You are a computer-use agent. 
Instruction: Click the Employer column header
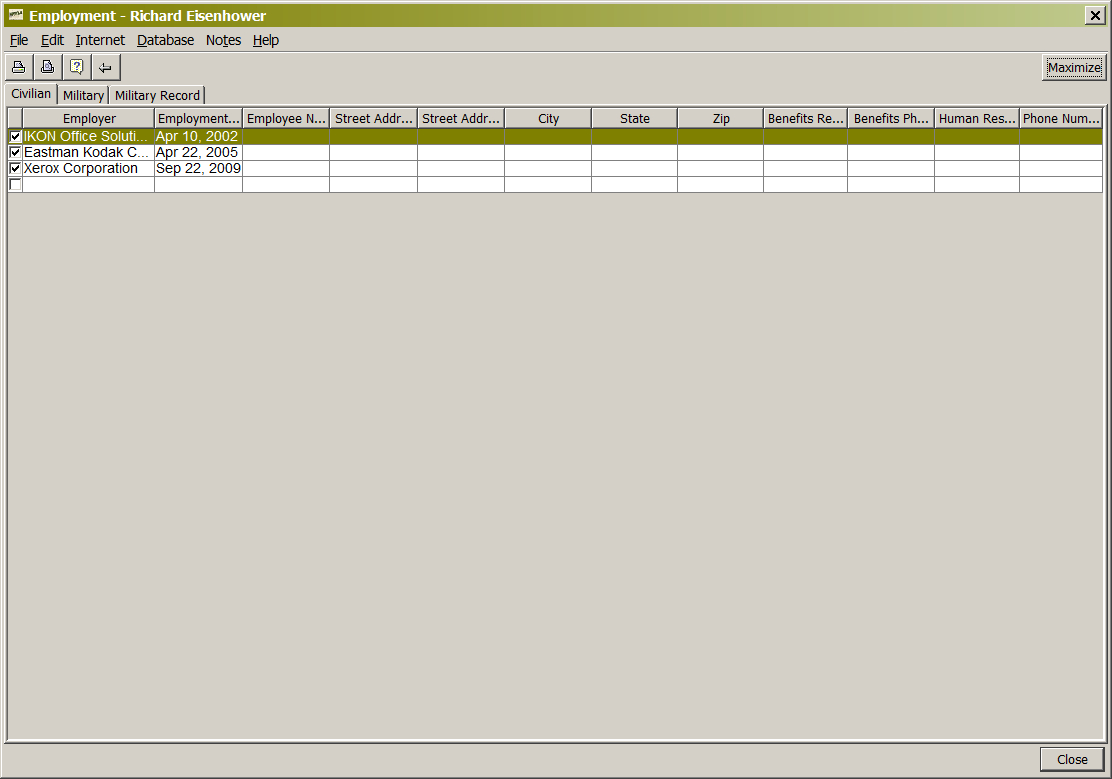click(x=89, y=118)
